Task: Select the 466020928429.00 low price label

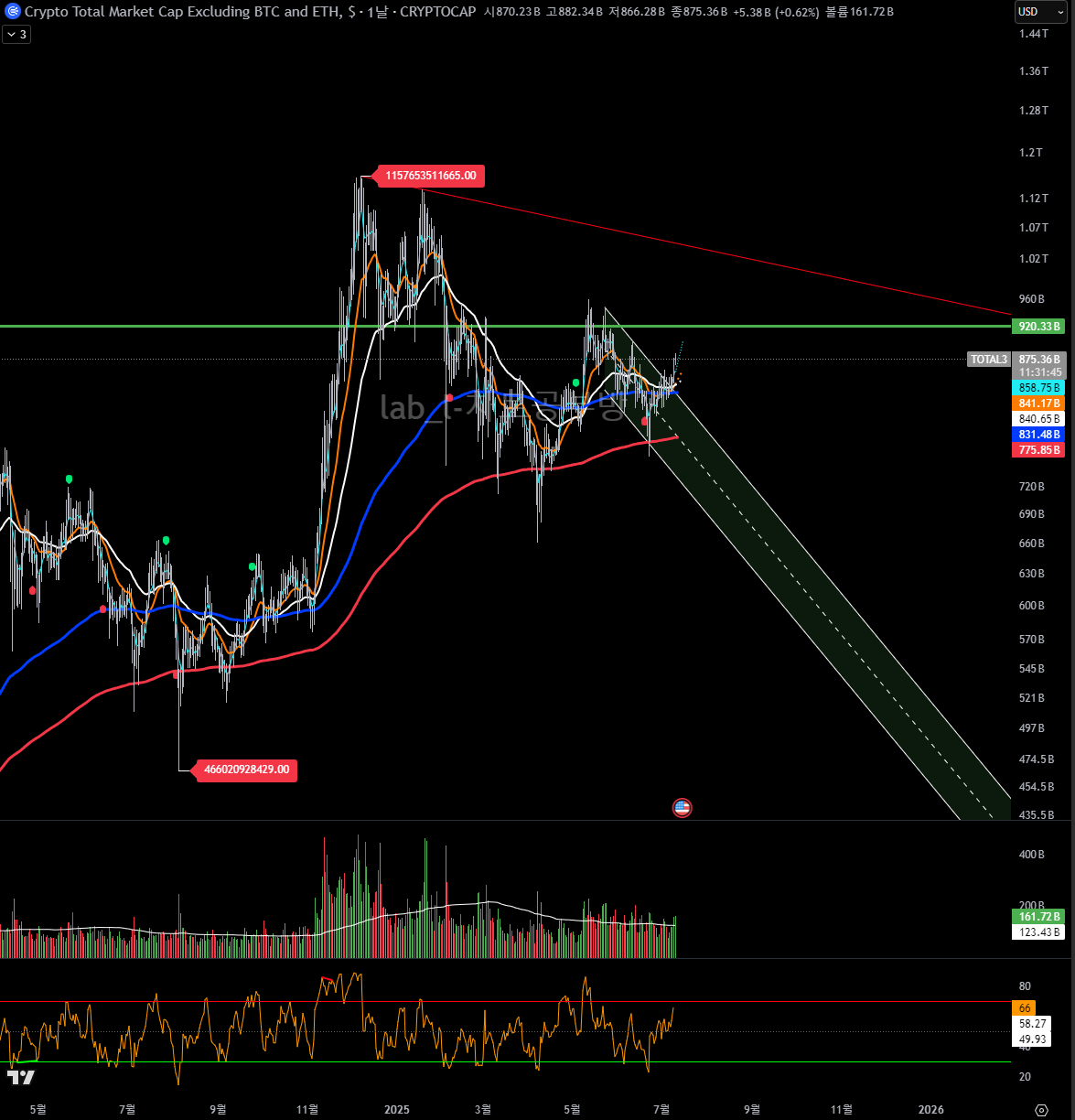Action: (247, 770)
